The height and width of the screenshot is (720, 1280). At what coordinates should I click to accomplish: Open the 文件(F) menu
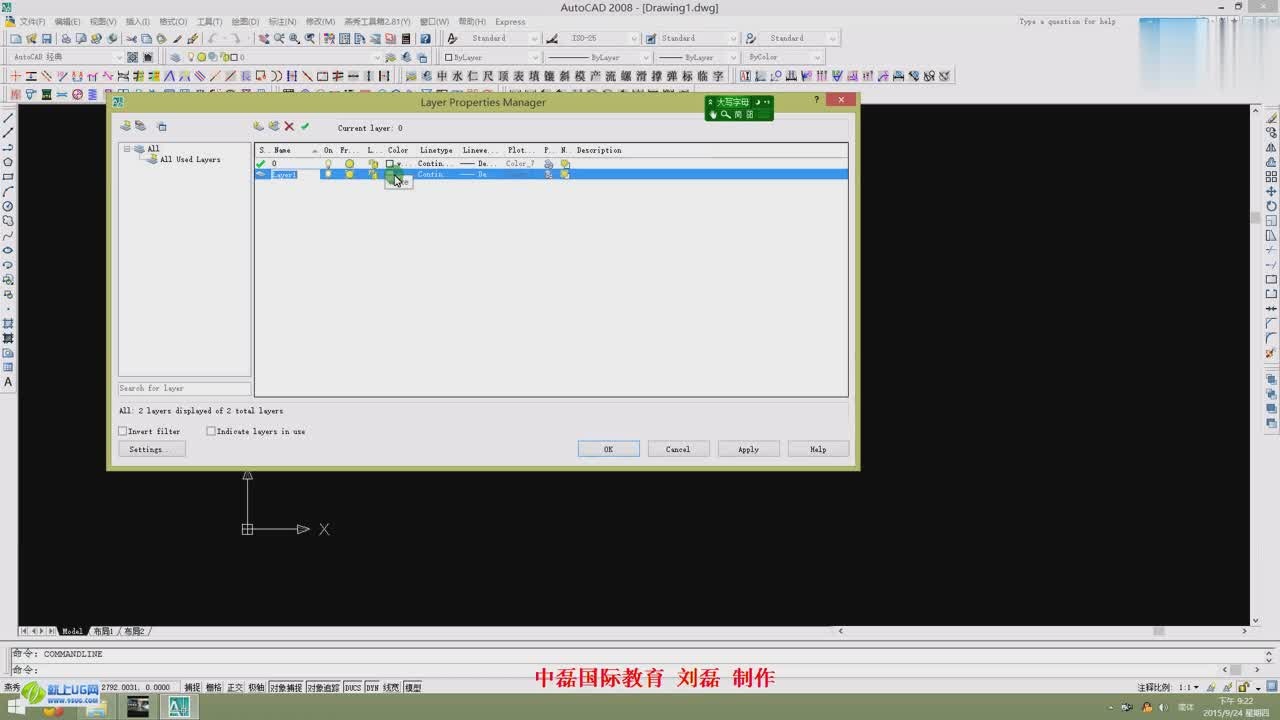point(32,21)
